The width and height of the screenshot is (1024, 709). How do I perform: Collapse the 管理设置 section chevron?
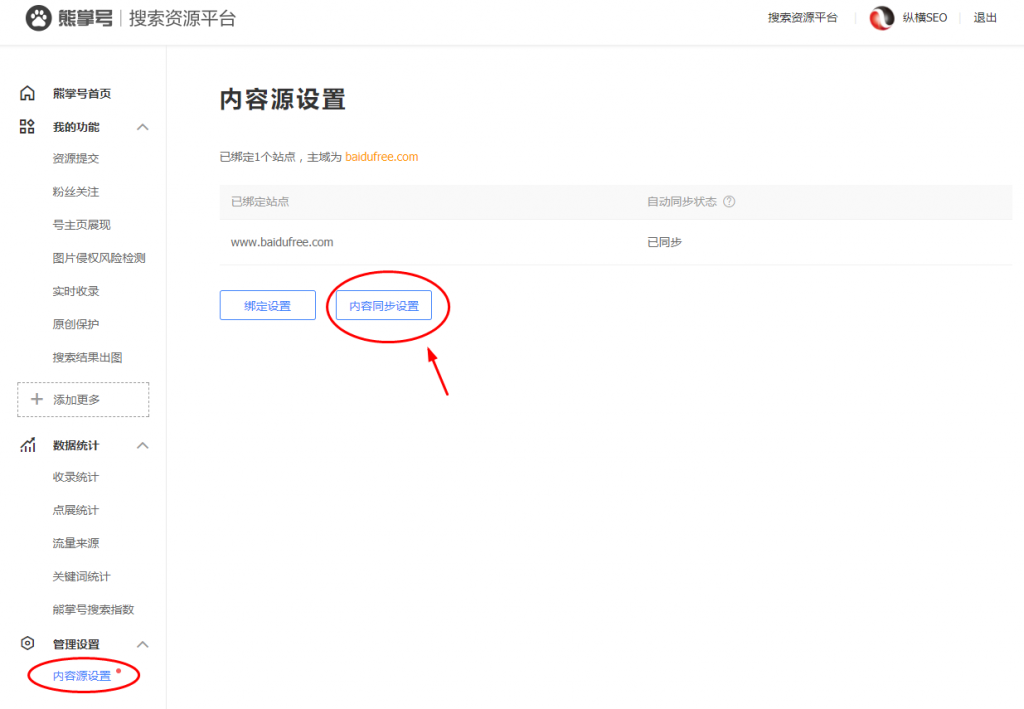tap(141, 644)
